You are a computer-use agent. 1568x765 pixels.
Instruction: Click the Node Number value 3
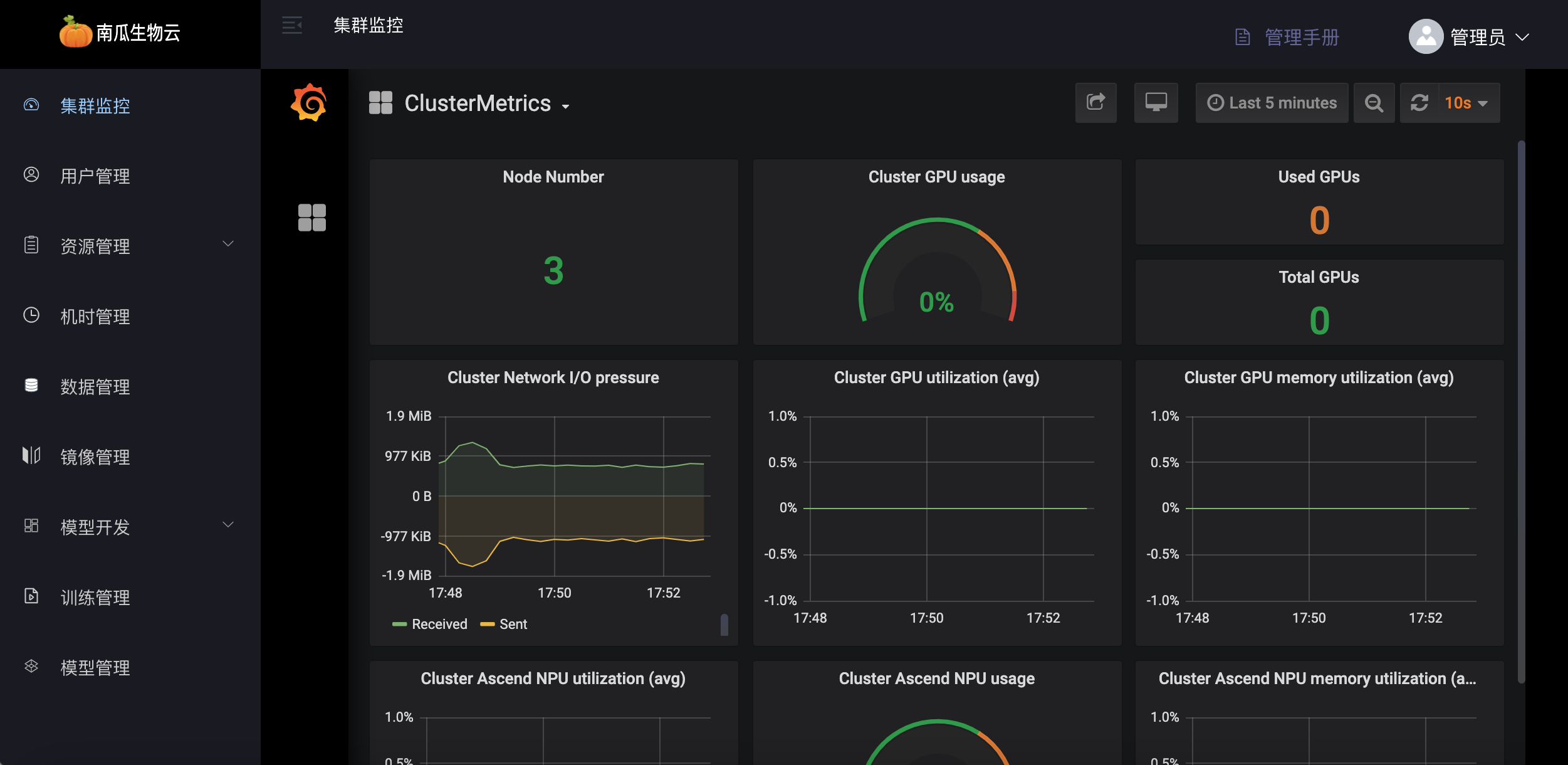553,271
